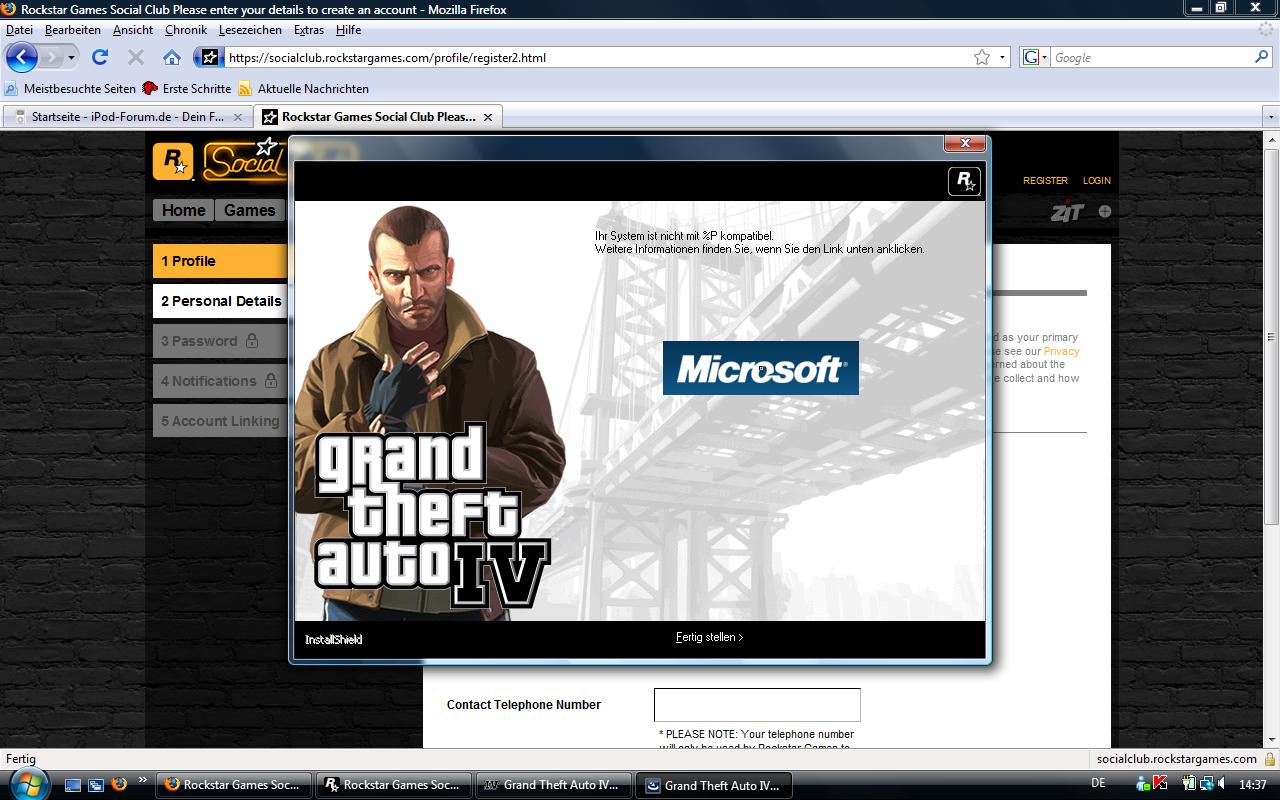The width and height of the screenshot is (1280, 800).
Task: Click the Microsoft logo in the installer
Action: coord(760,367)
